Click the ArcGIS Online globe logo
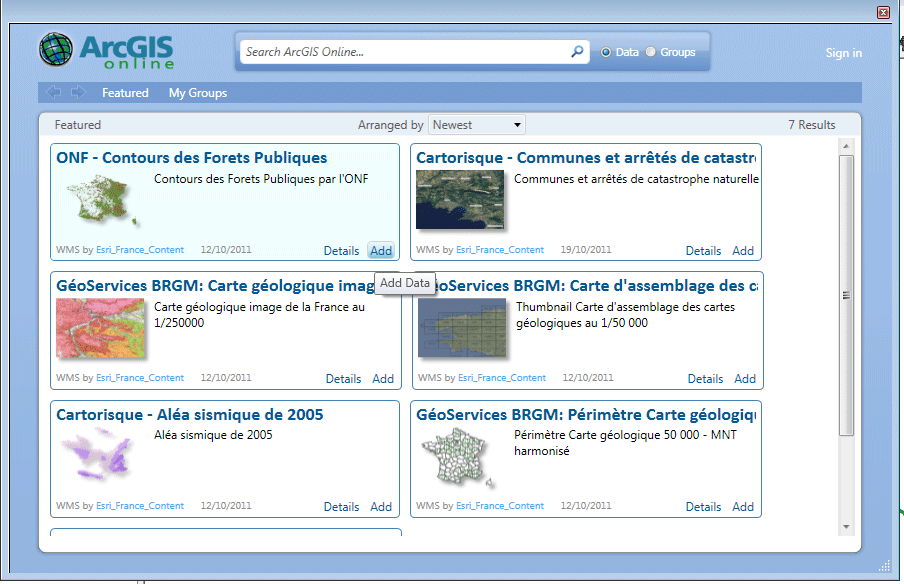This screenshot has width=904, height=584. click(56, 51)
